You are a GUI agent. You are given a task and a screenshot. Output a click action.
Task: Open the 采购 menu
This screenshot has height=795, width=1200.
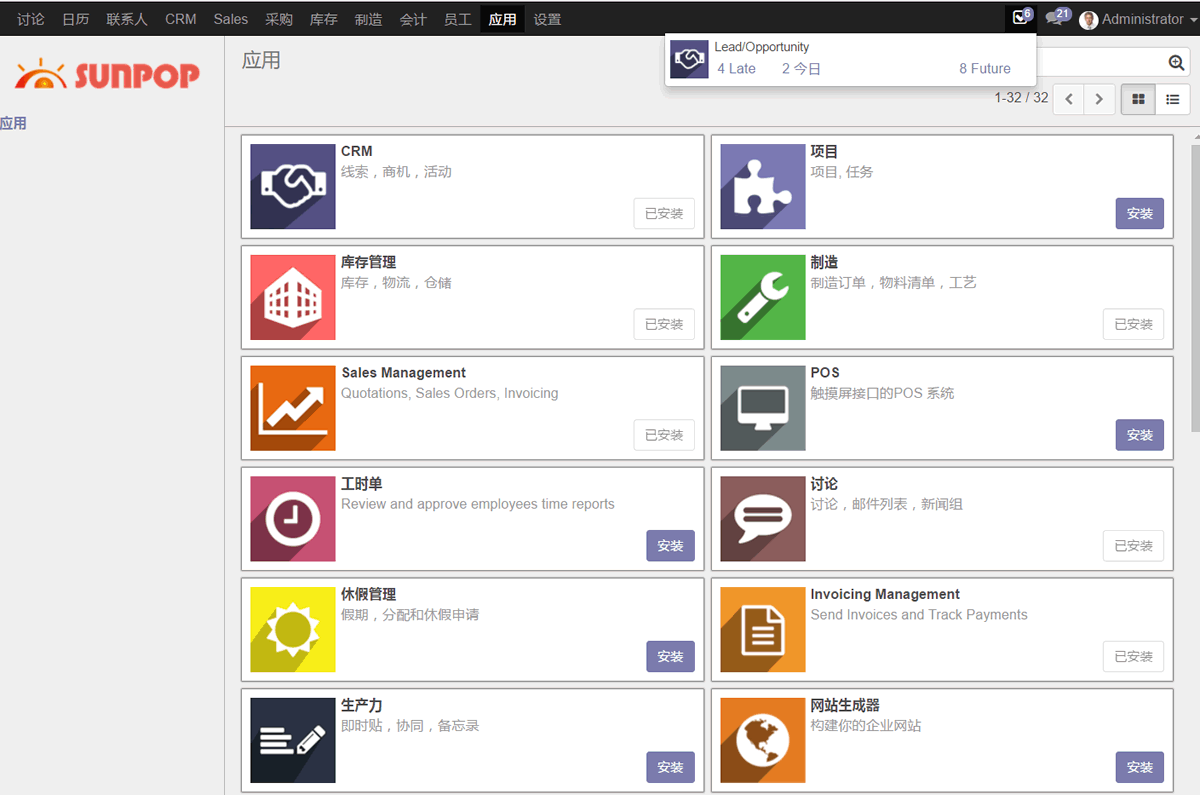[x=279, y=19]
